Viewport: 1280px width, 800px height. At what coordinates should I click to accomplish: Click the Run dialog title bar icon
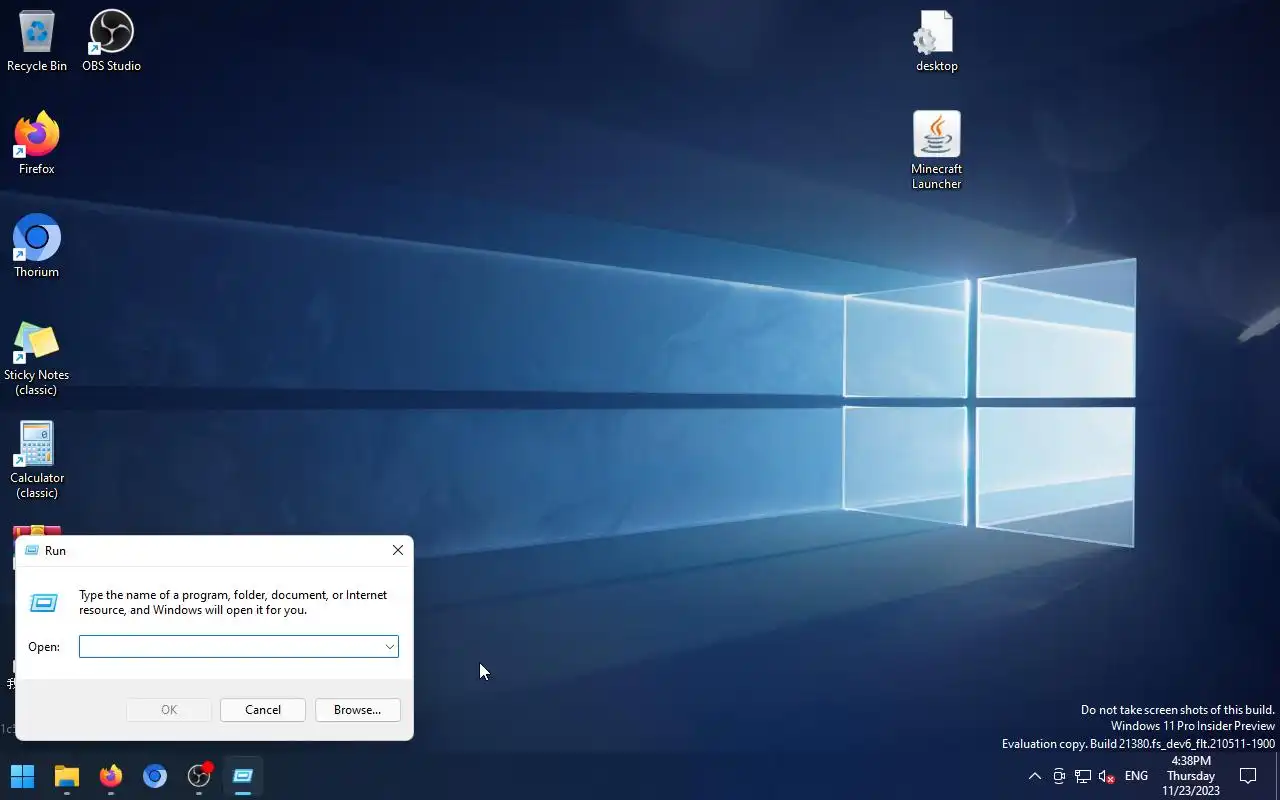tap(32, 551)
